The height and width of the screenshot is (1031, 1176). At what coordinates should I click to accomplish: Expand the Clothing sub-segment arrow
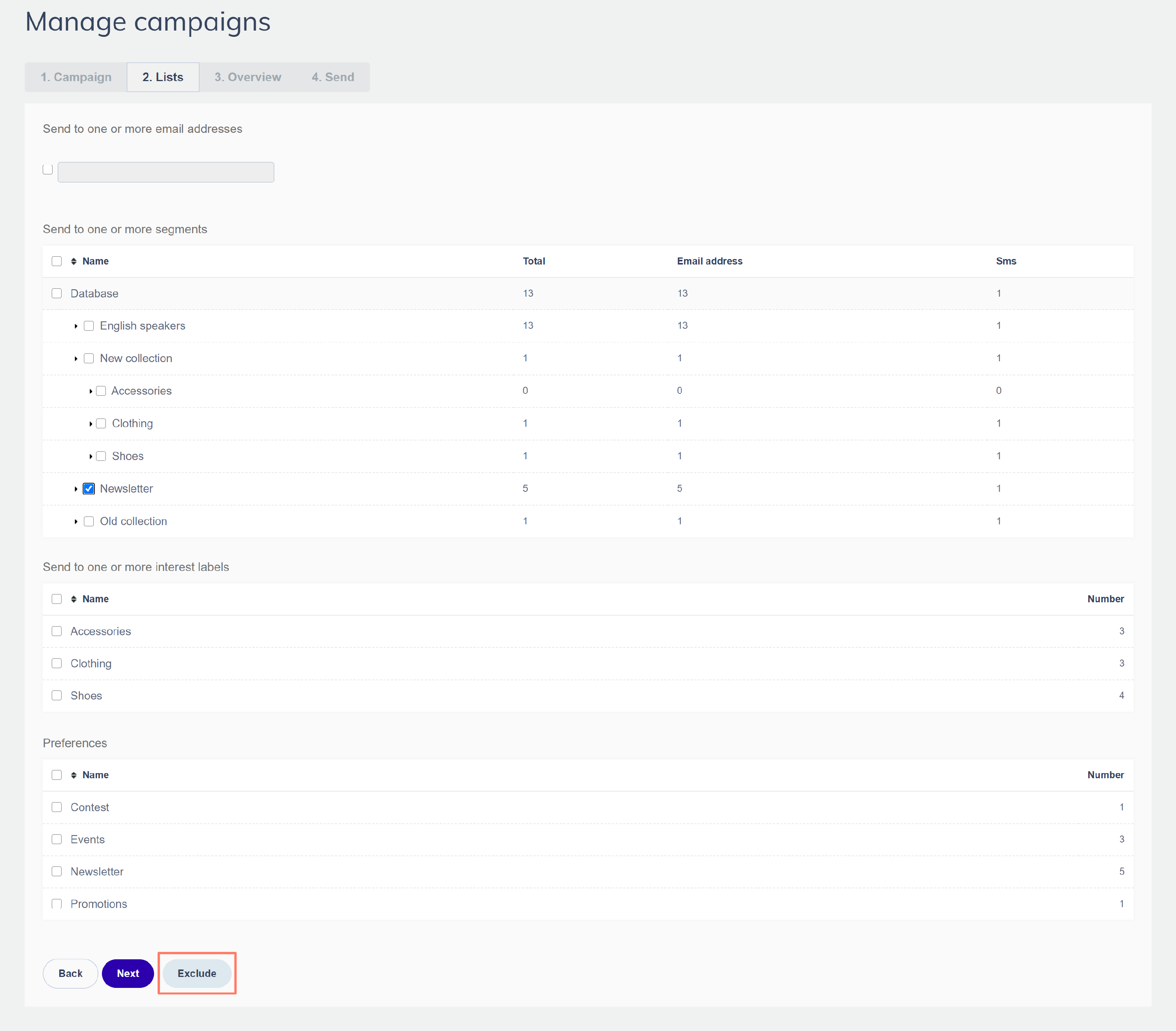pyautogui.click(x=90, y=424)
